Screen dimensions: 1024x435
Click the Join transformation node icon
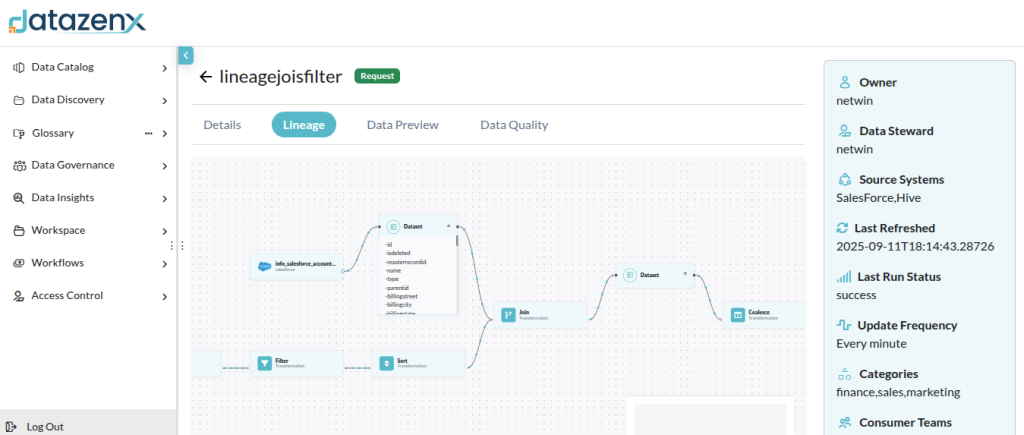point(508,314)
